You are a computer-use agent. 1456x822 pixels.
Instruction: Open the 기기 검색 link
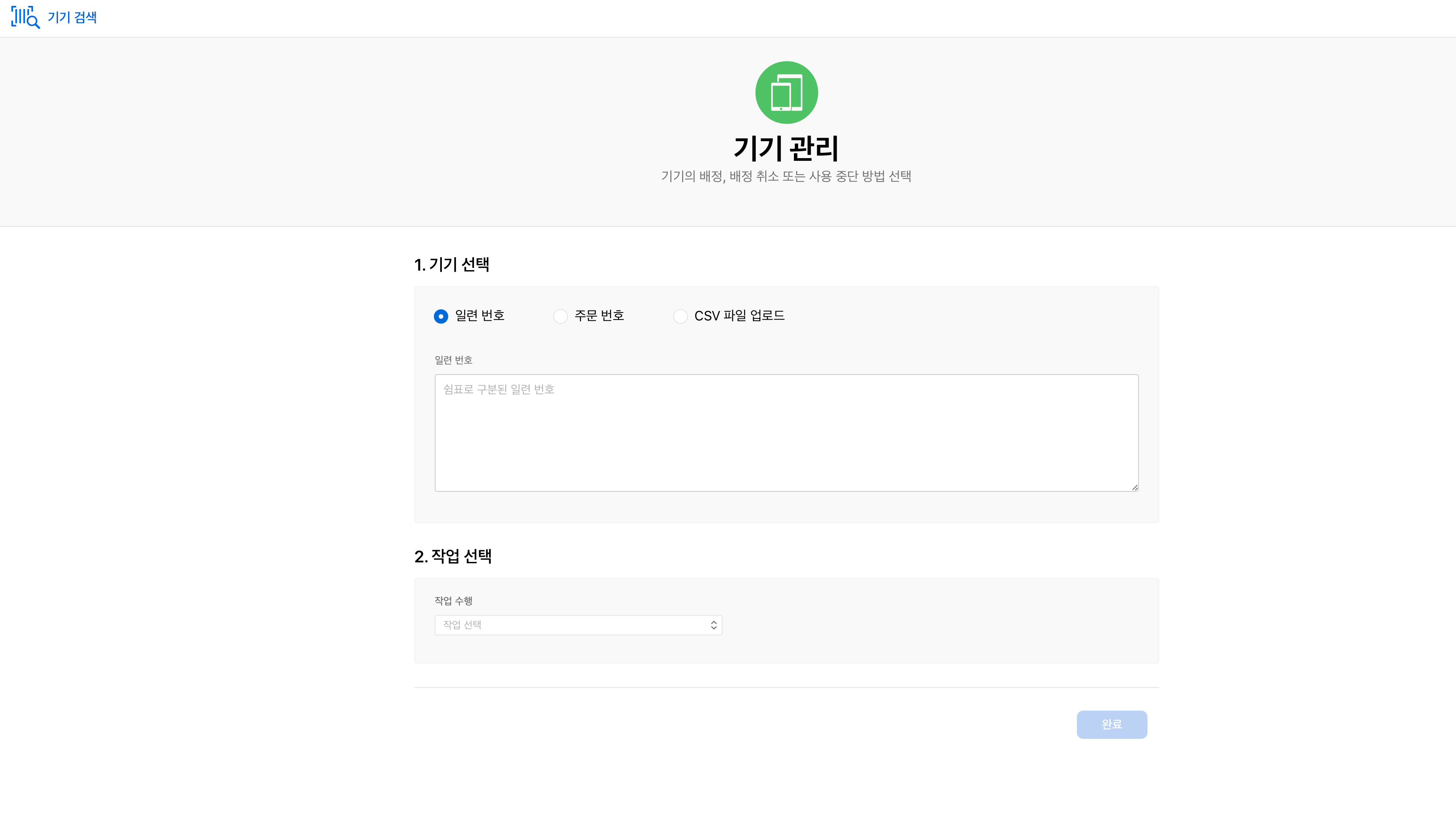click(72, 18)
